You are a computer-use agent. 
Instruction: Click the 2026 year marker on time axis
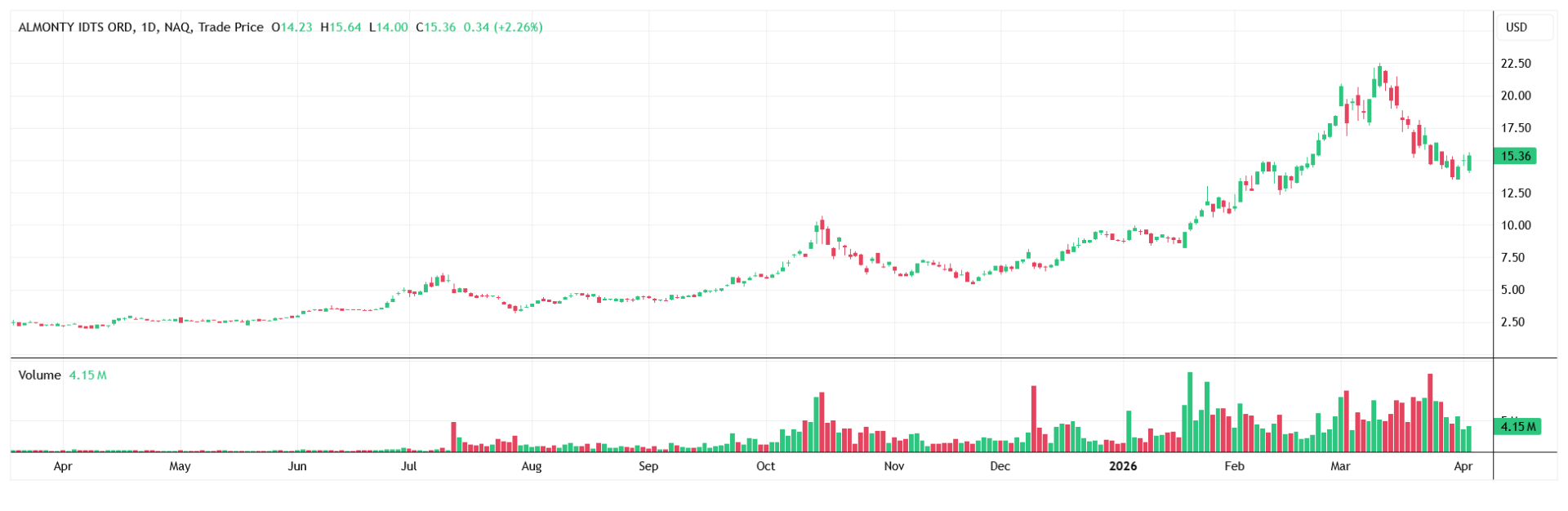[x=1122, y=466]
